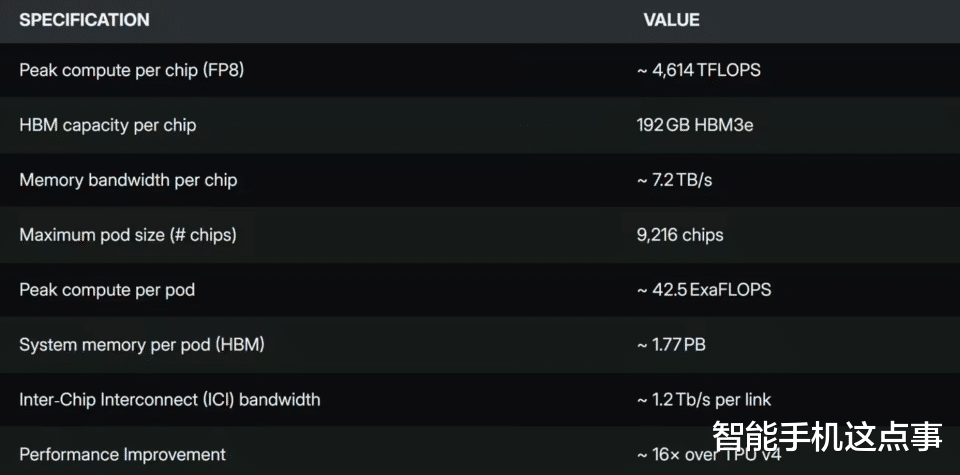Click the SPECIFICATION column header
The image size is (960, 475).
[x=84, y=20]
